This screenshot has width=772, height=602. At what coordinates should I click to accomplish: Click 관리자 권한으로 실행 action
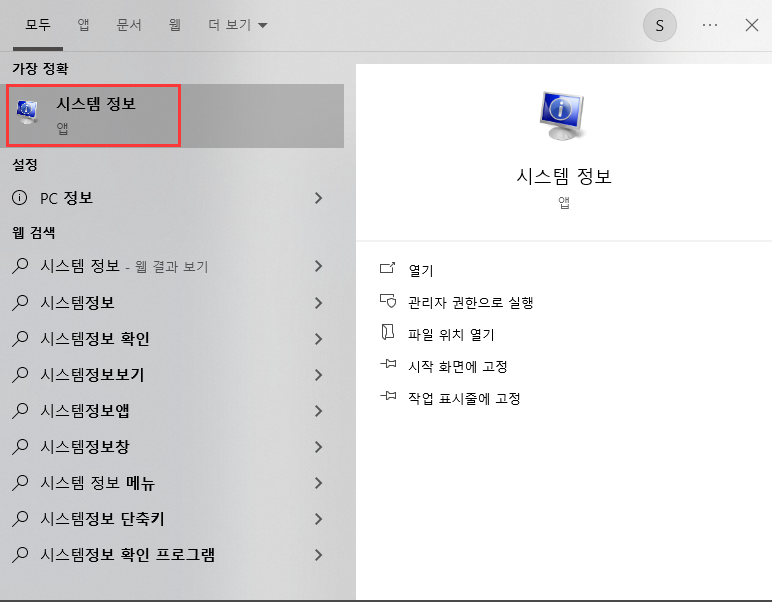tap(471, 302)
